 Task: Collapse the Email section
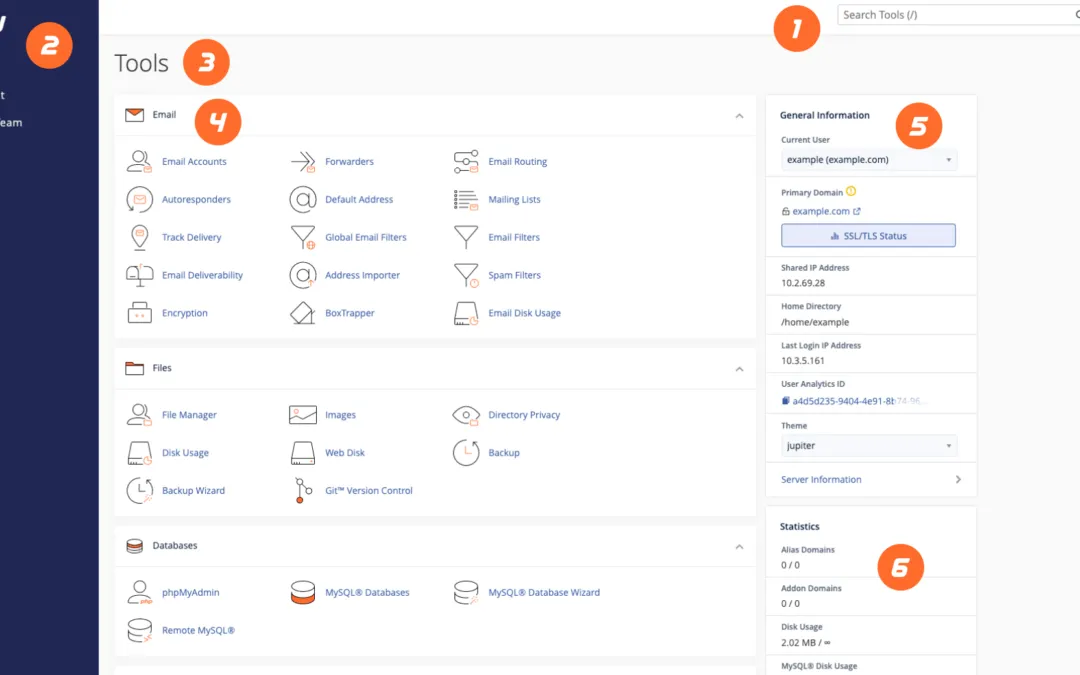(x=740, y=116)
